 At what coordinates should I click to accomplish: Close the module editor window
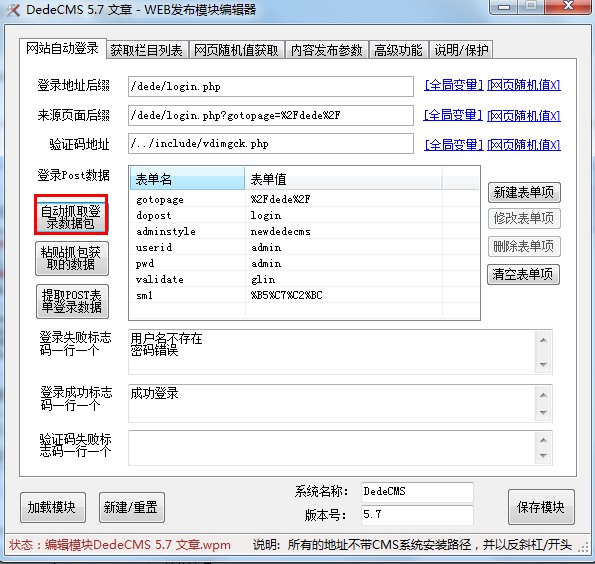pyautogui.click(x=568, y=6)
